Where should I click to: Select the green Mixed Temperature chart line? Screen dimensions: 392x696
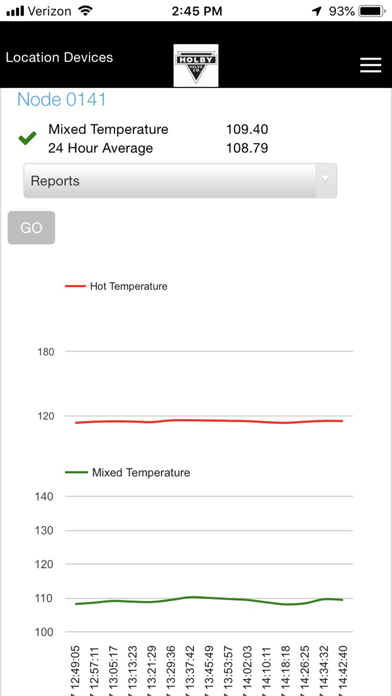tap(209, 601)
